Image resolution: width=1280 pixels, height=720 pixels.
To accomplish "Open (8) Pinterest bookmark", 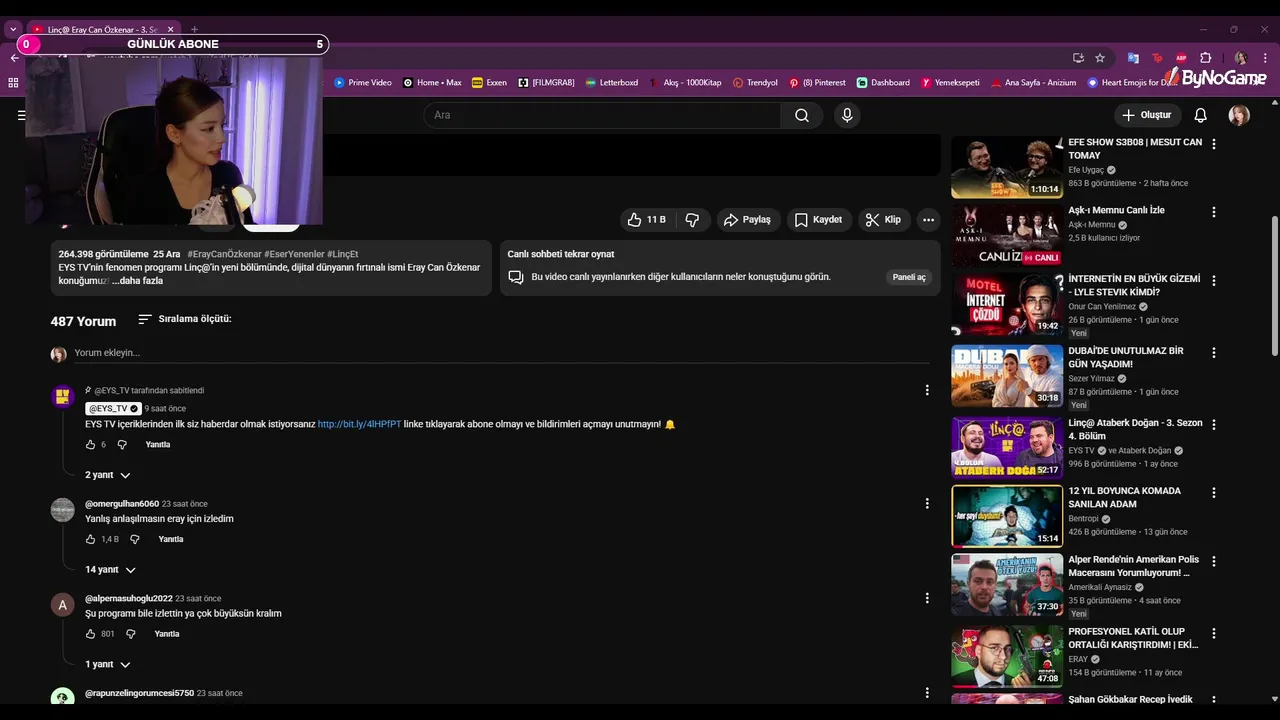I will [817, 83].
